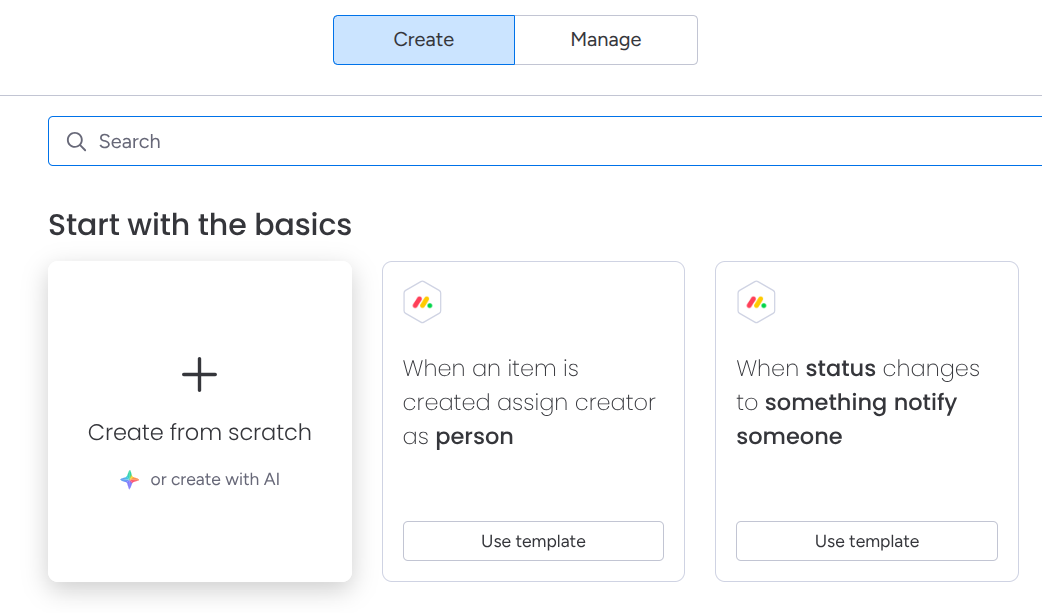Click the AI sparkle icon

coord(130,479)
